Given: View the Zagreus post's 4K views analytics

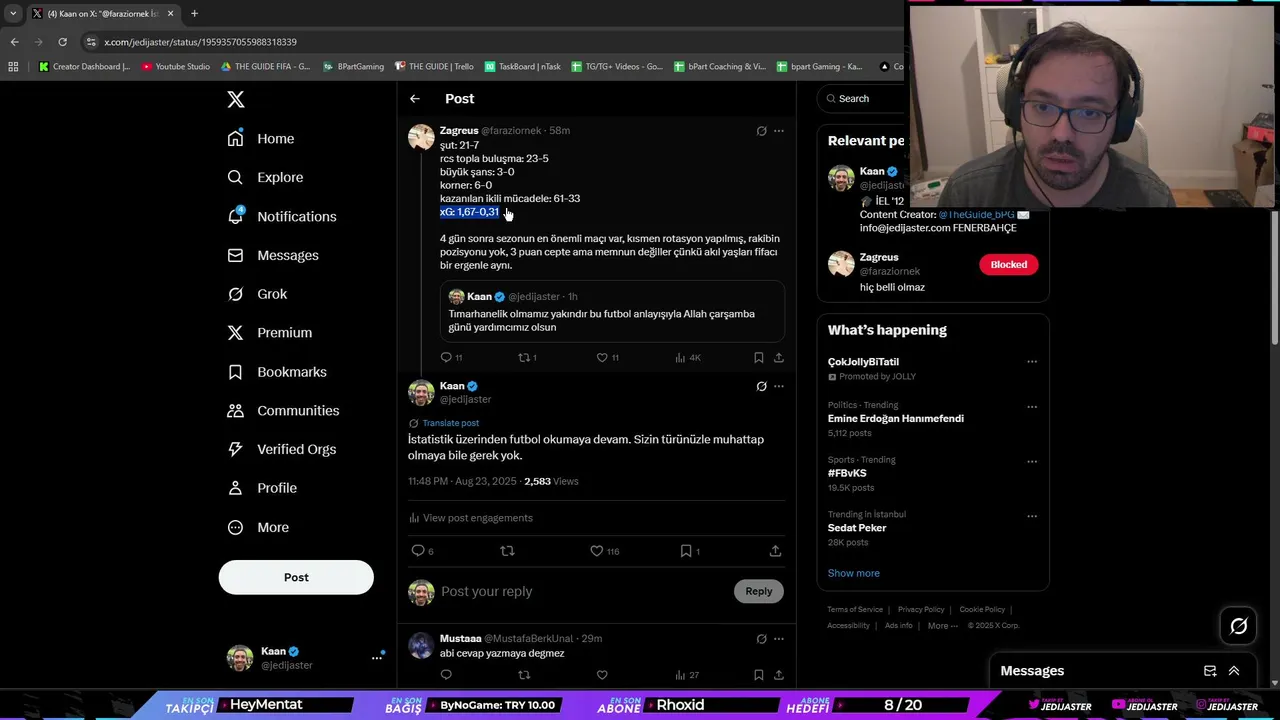Looking at the screenshot, I should click(688, 357).
